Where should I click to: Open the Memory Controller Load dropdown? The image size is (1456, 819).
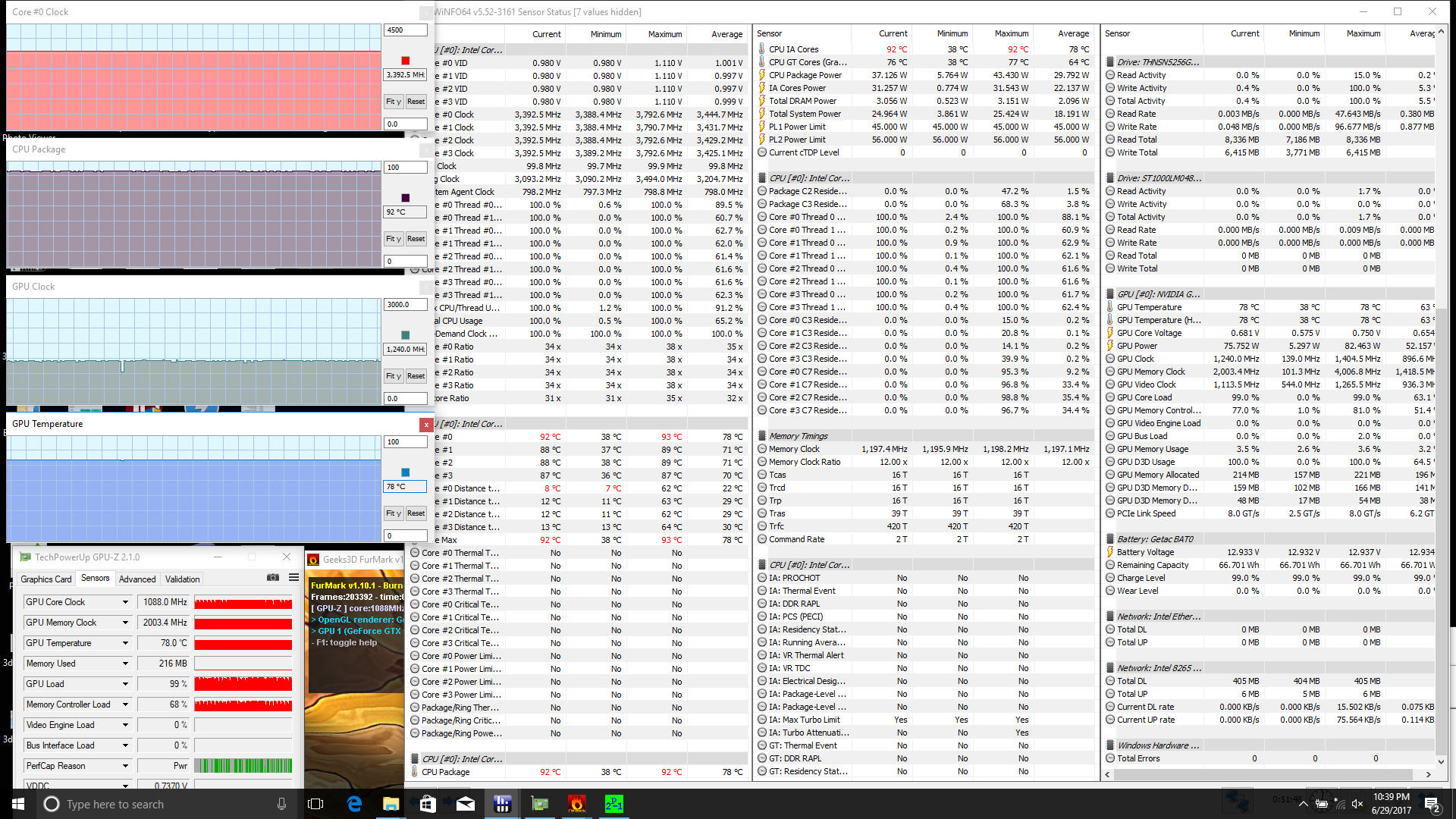125,704
